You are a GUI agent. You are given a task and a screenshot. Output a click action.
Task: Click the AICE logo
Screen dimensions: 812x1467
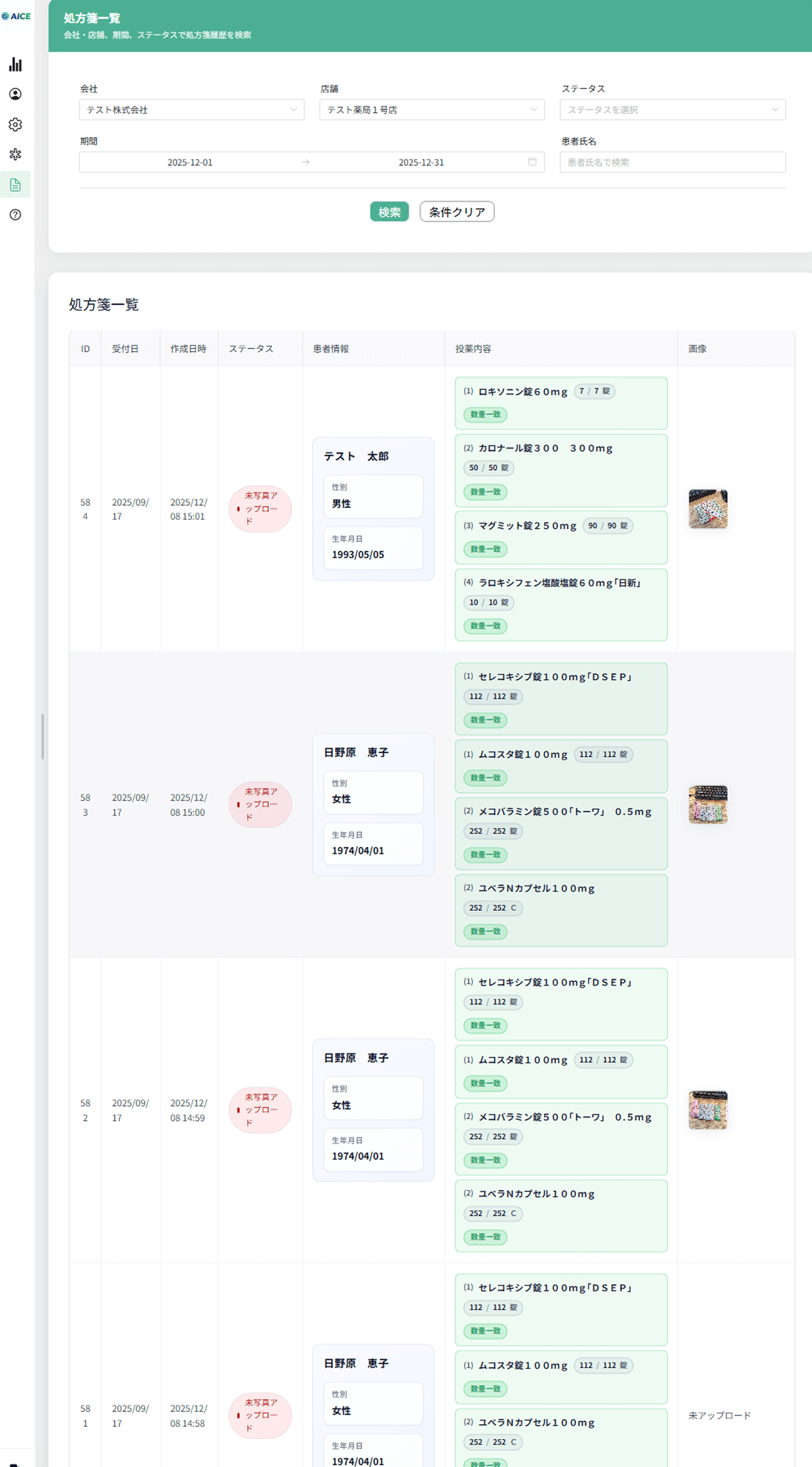16,16
